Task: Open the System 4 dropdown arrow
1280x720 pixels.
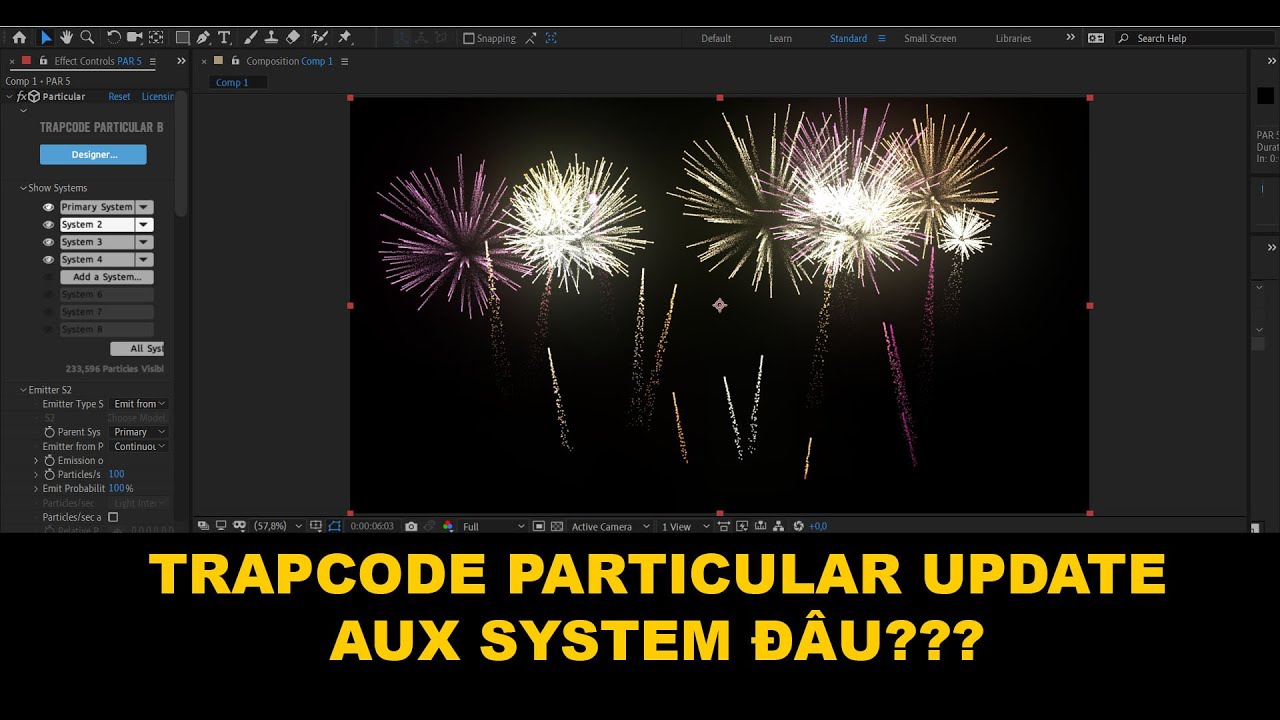Action: [x=144, y=260]
